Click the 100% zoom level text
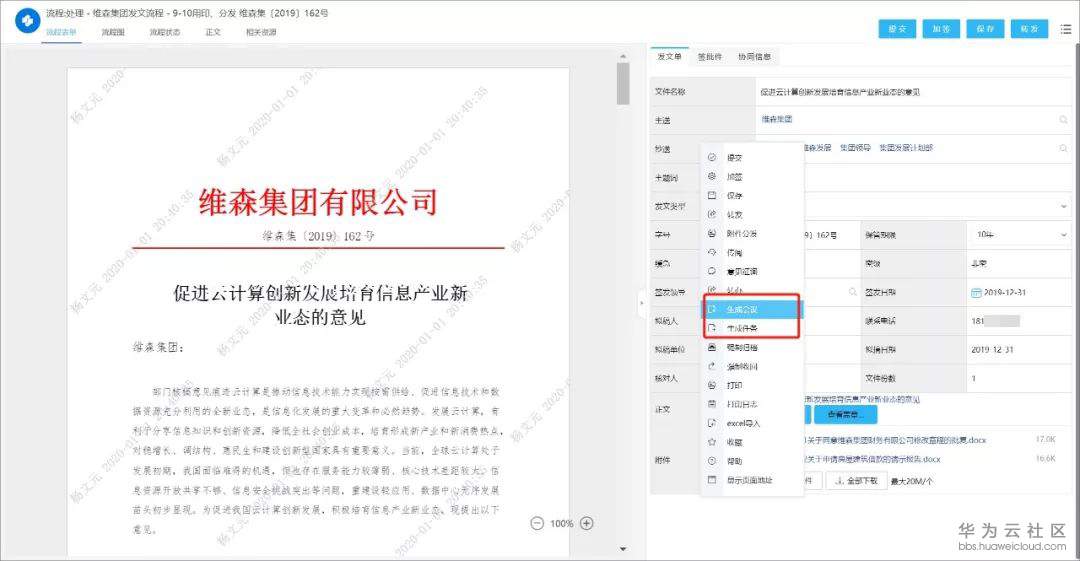Viewport: 1080px width, 561px height. tap(562, 524)
